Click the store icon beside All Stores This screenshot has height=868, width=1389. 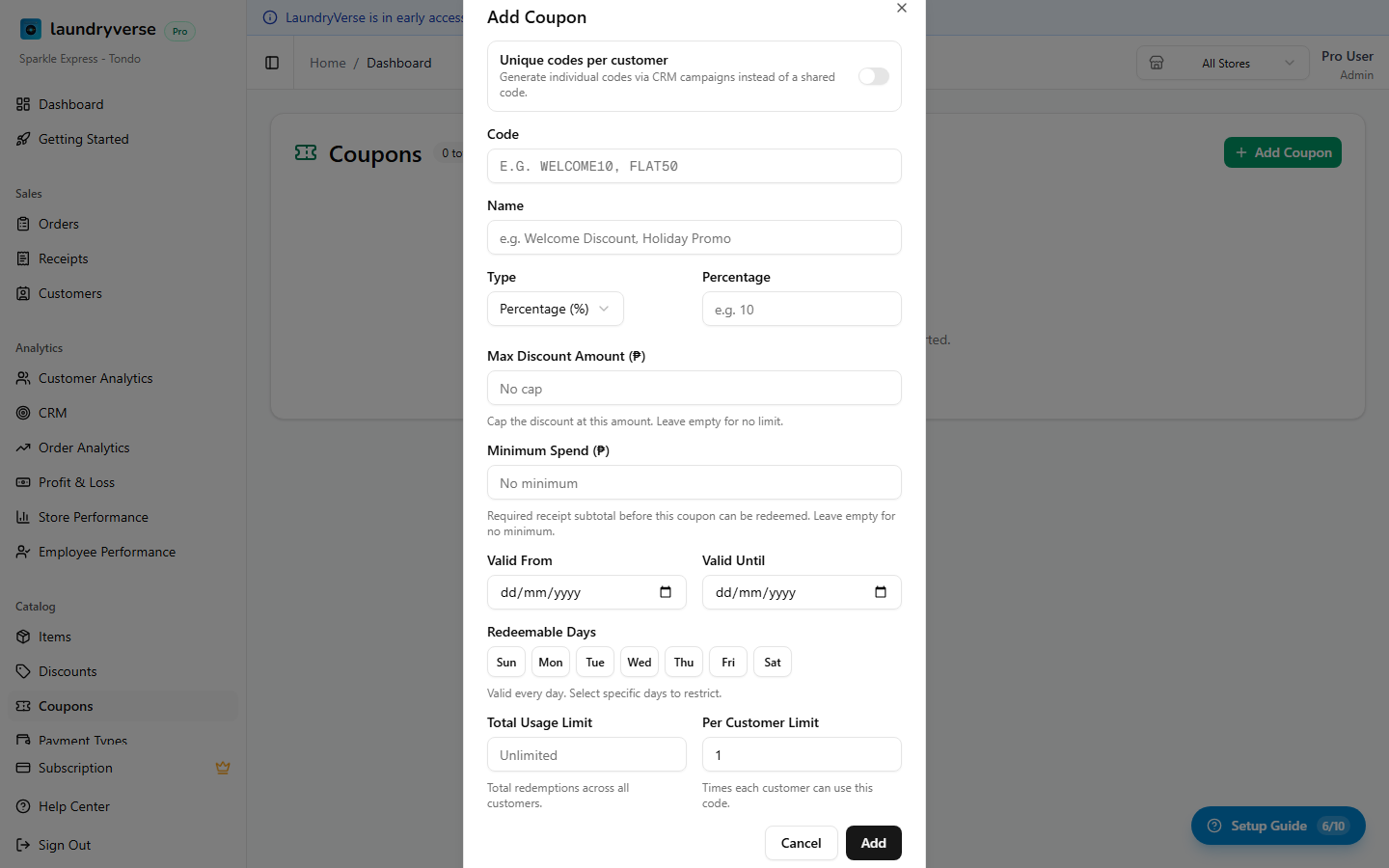click(x=1157, y=63)
